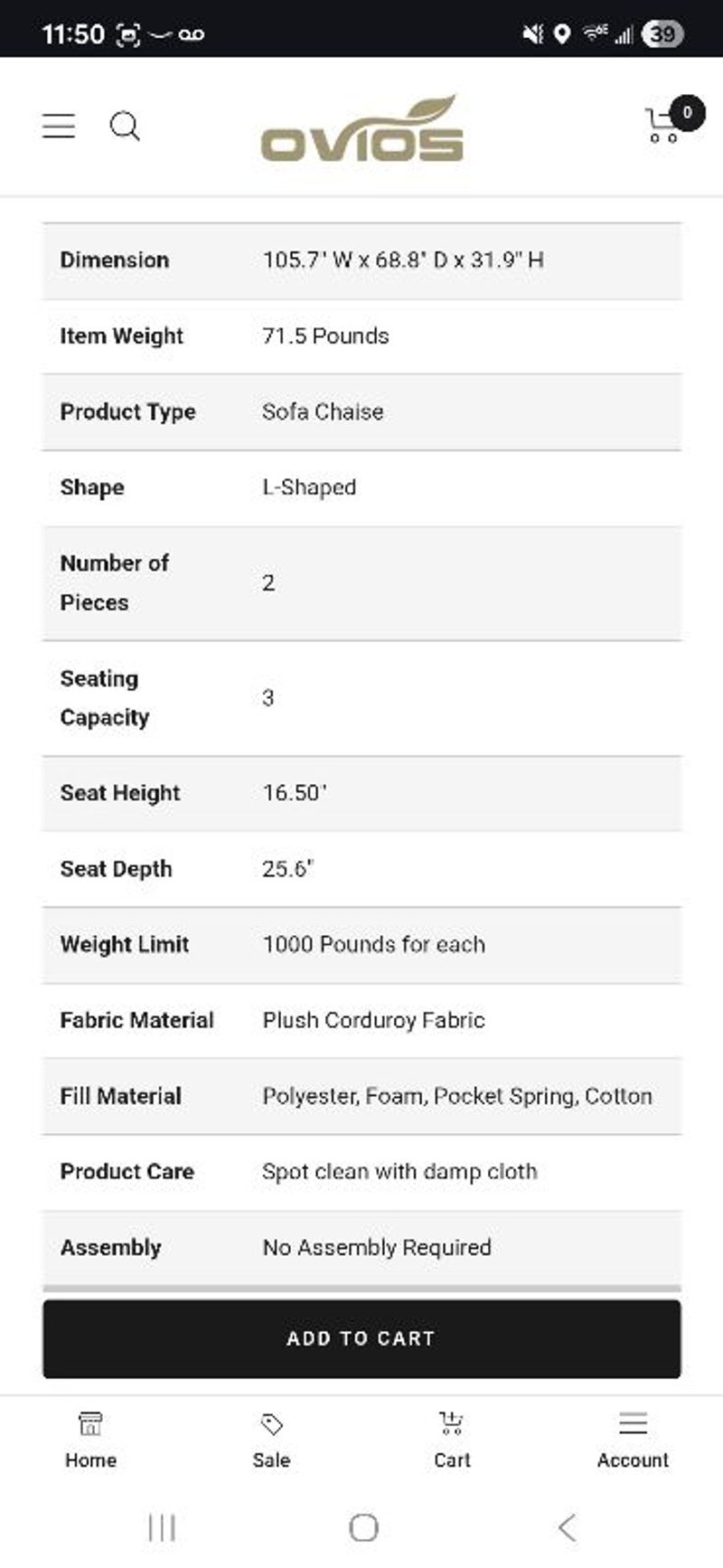Screen dimensions: 723x1568
Task: Open the hamburger navigation menu
Action: point(58,126)
